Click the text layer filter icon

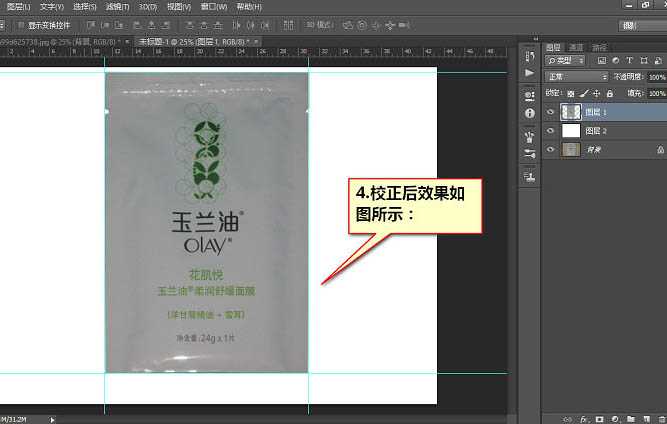628,61
